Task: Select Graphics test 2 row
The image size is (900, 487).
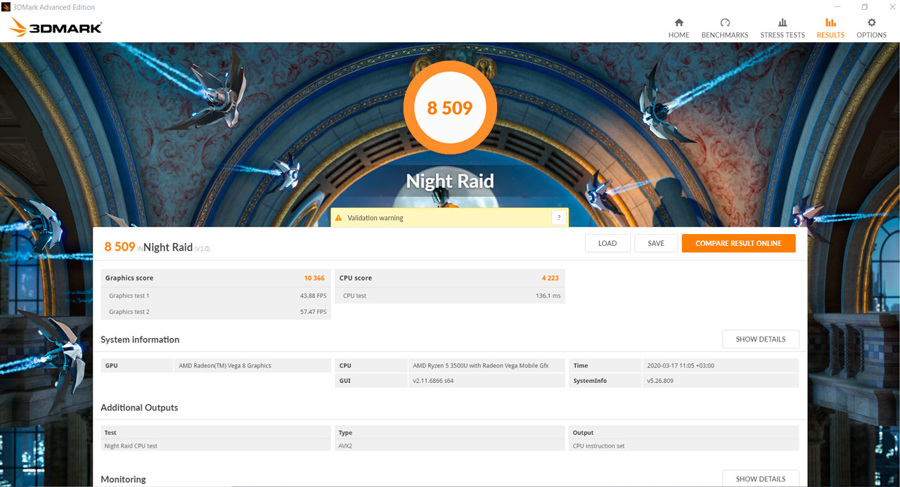Action: tap(216, 312)
